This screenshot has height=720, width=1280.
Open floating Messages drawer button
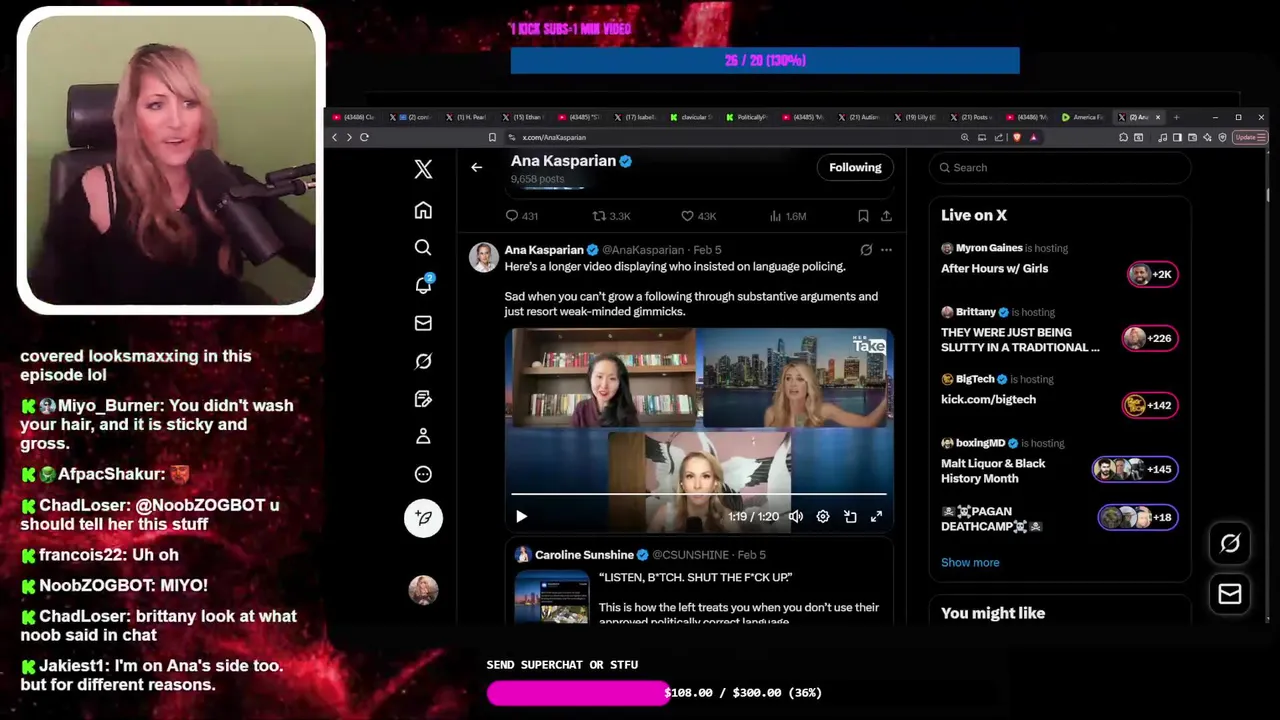click(x=1230, y=594)
